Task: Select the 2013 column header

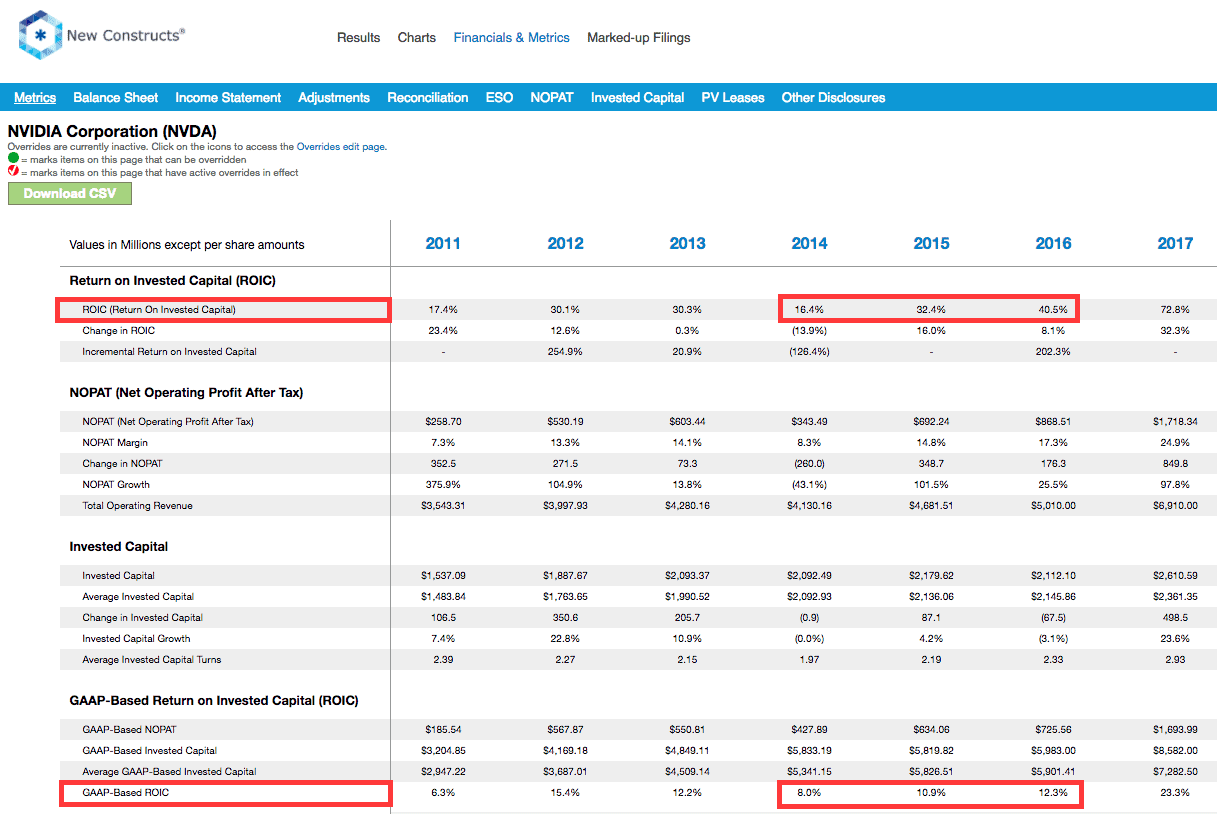Action: pyautogui.click(x=687, y=243)
